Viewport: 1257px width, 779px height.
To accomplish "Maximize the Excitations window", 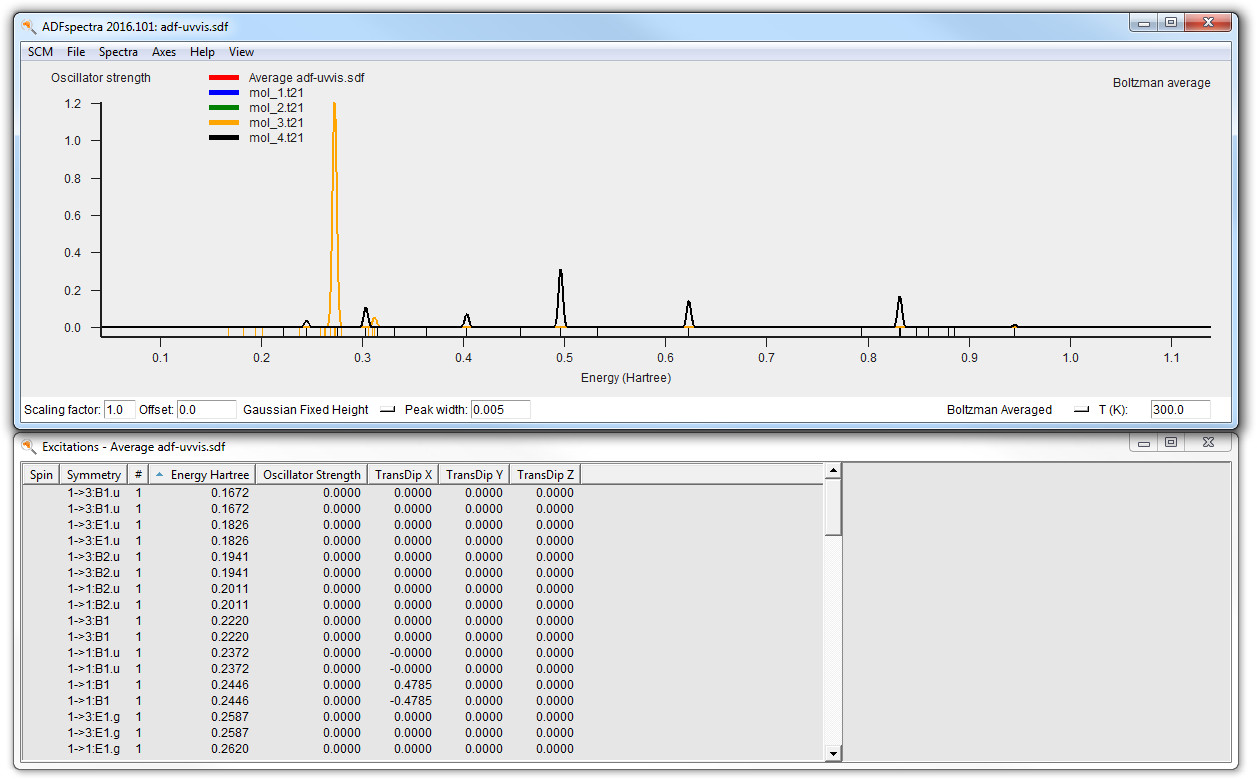I will click(1170, 442).
